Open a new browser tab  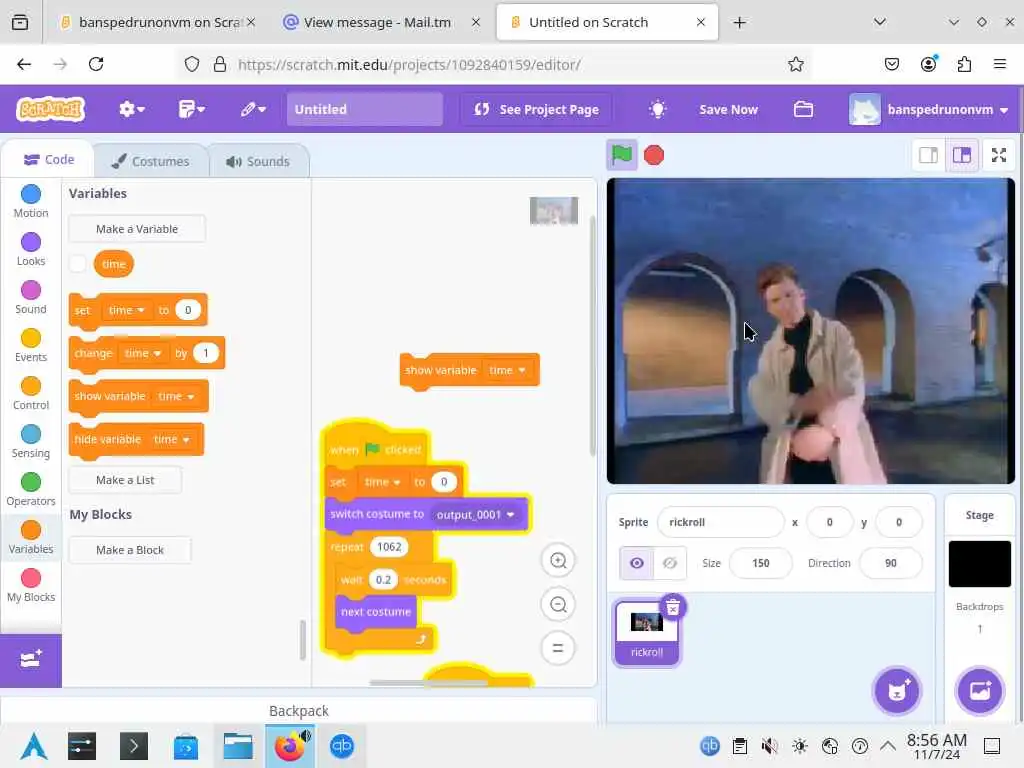739,22
